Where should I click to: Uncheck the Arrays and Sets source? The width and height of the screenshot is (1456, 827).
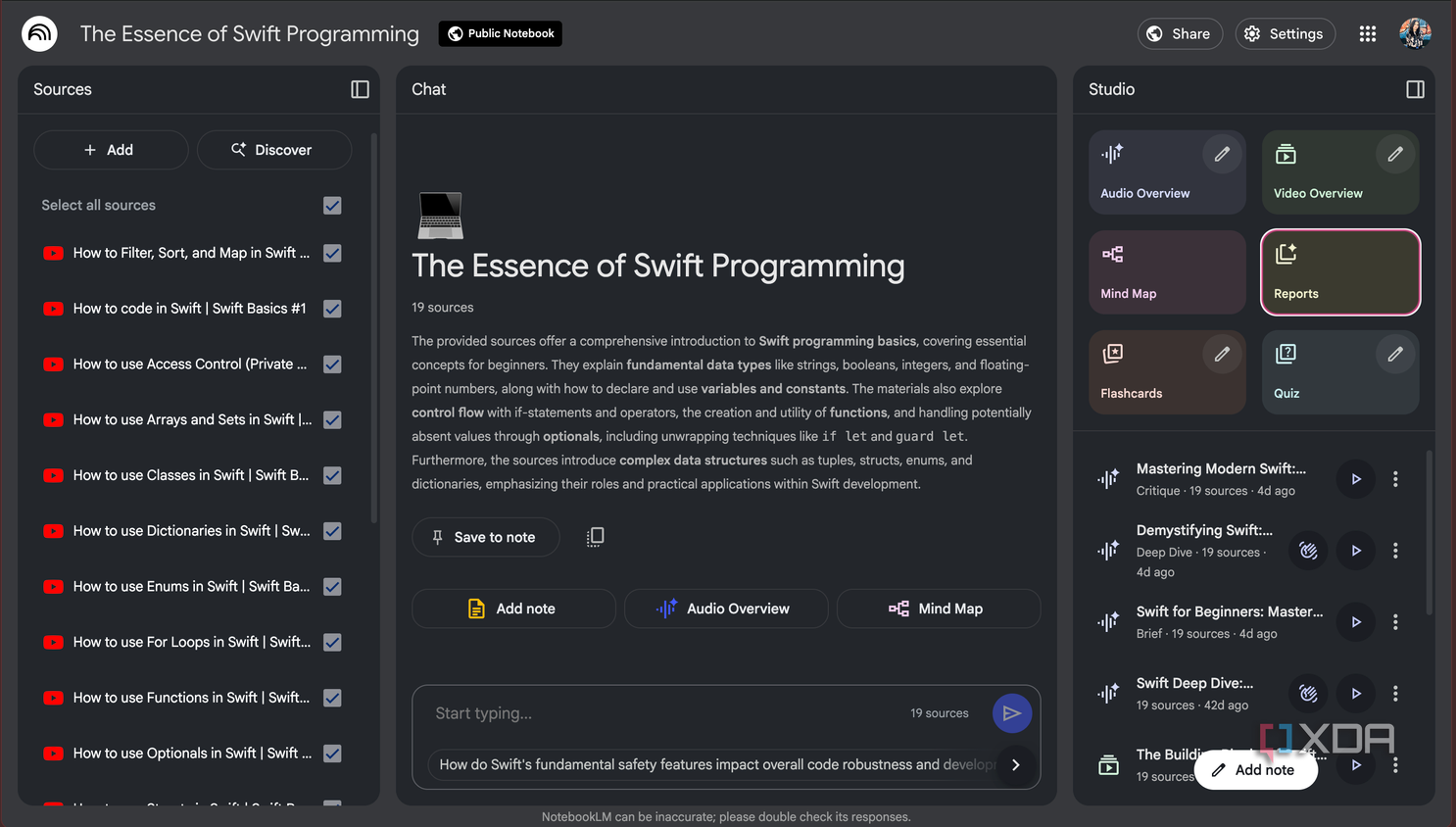tap(333, 420)
